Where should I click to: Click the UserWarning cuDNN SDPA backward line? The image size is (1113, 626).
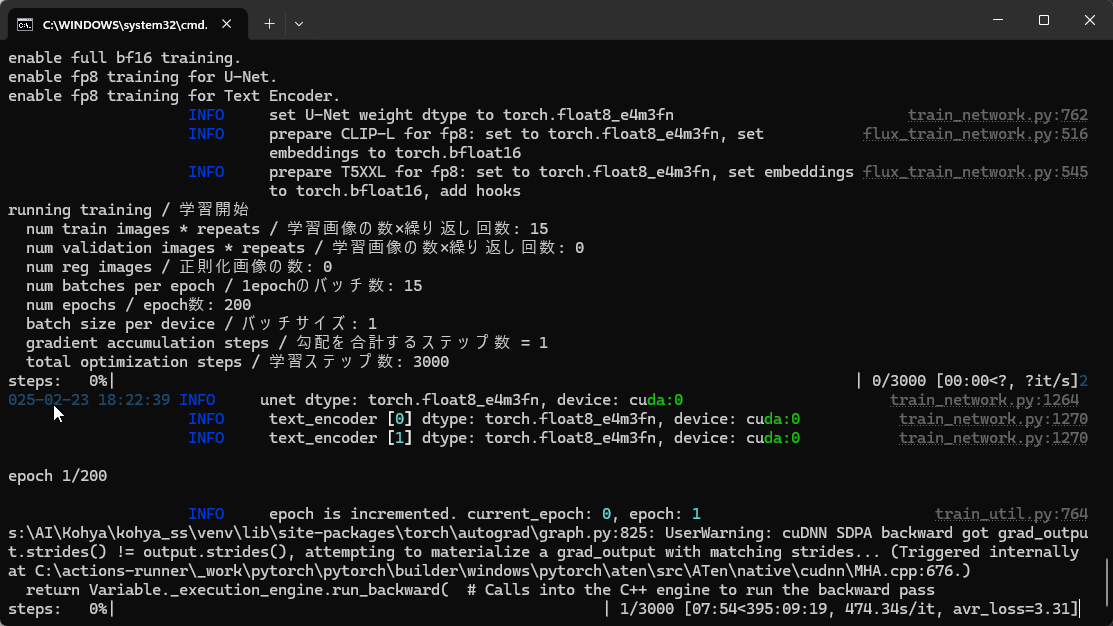coord(548,533)
